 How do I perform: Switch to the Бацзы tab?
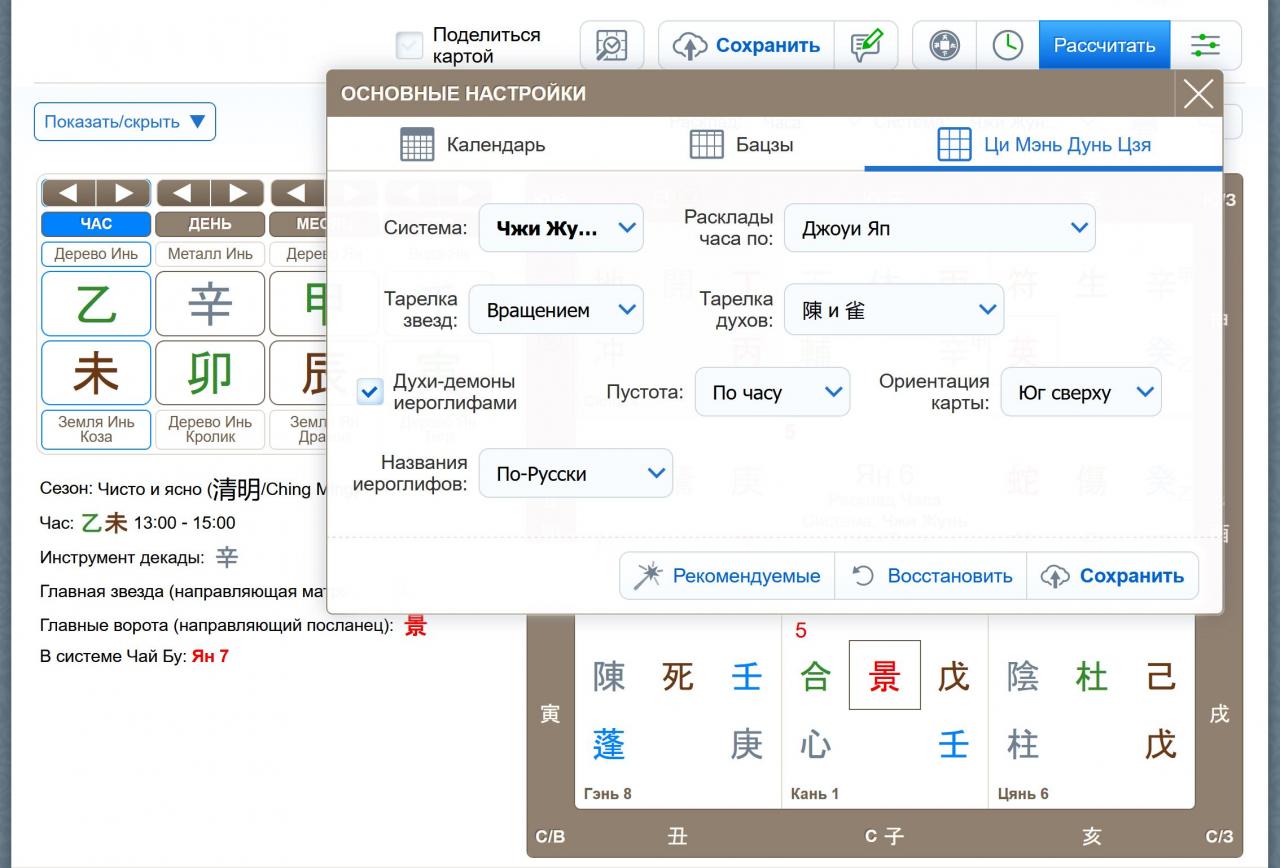(742, 145)
